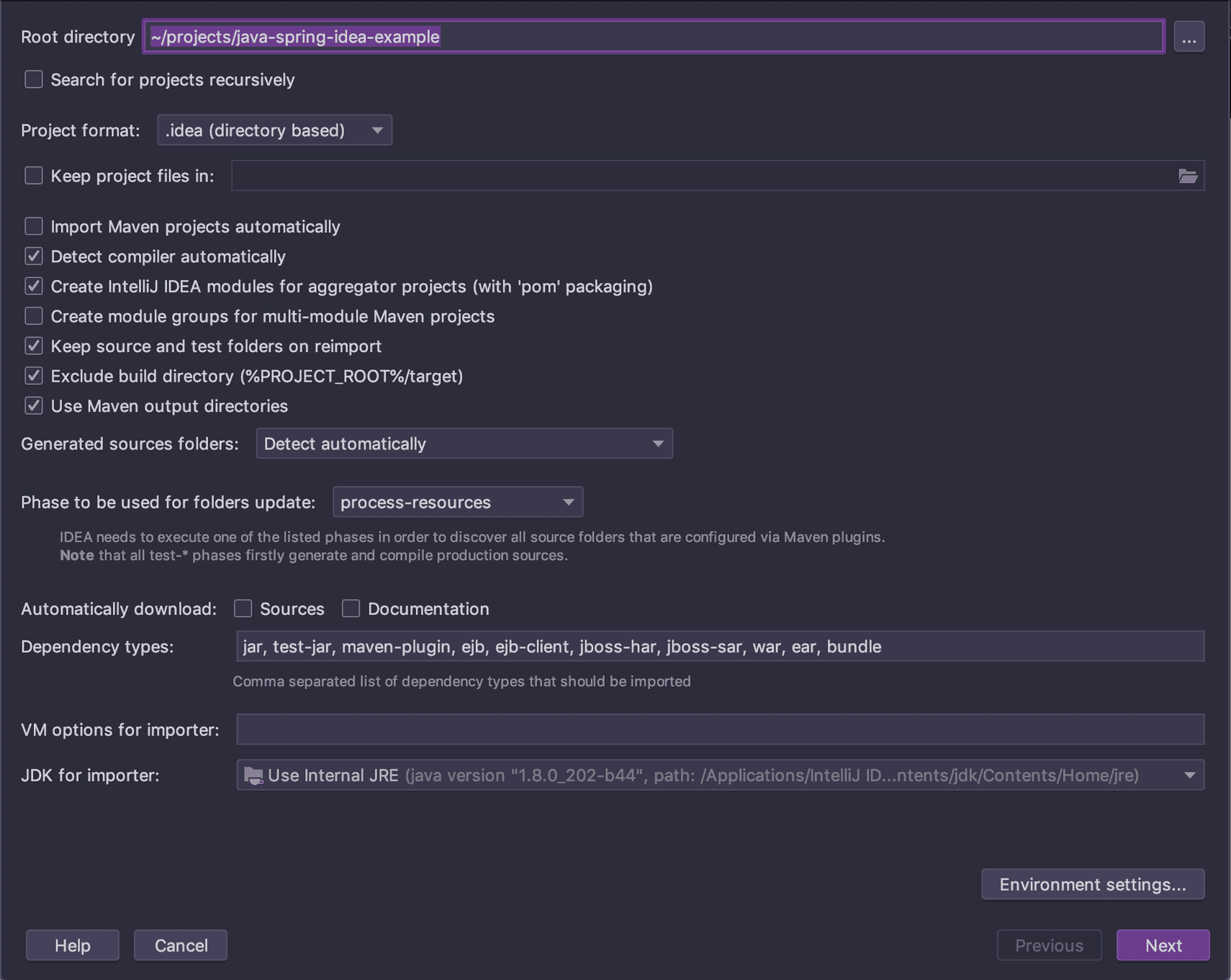Proceed by clicking Next

click(1163, 945)
